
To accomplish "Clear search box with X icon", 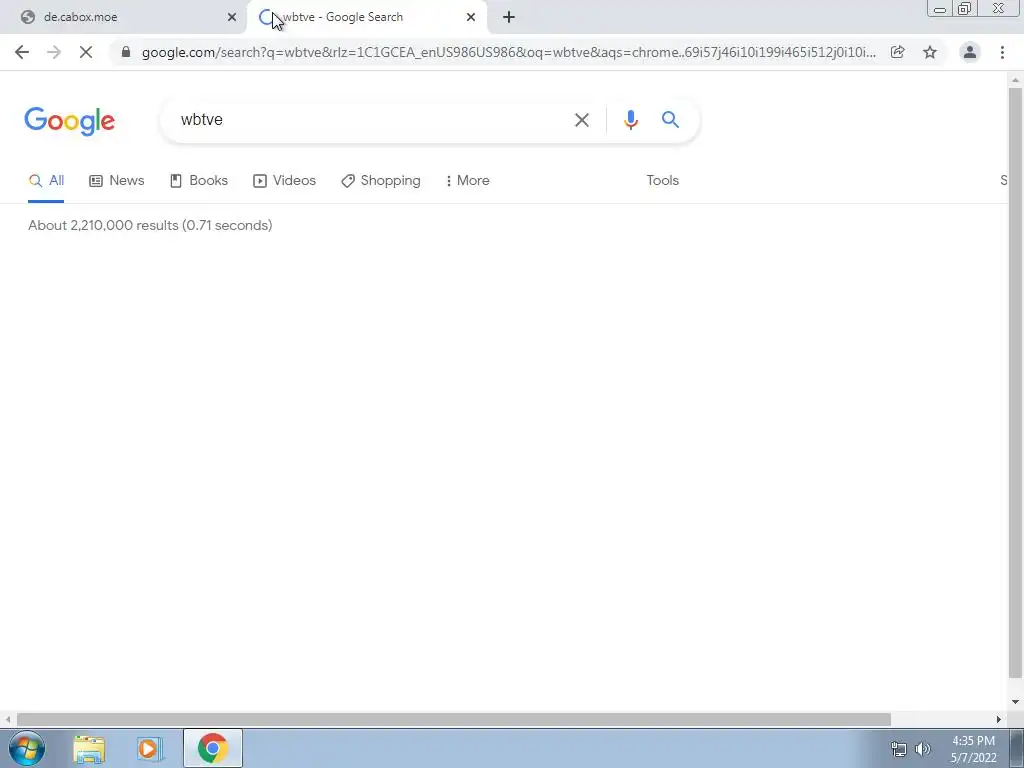I will click(581, 120).
